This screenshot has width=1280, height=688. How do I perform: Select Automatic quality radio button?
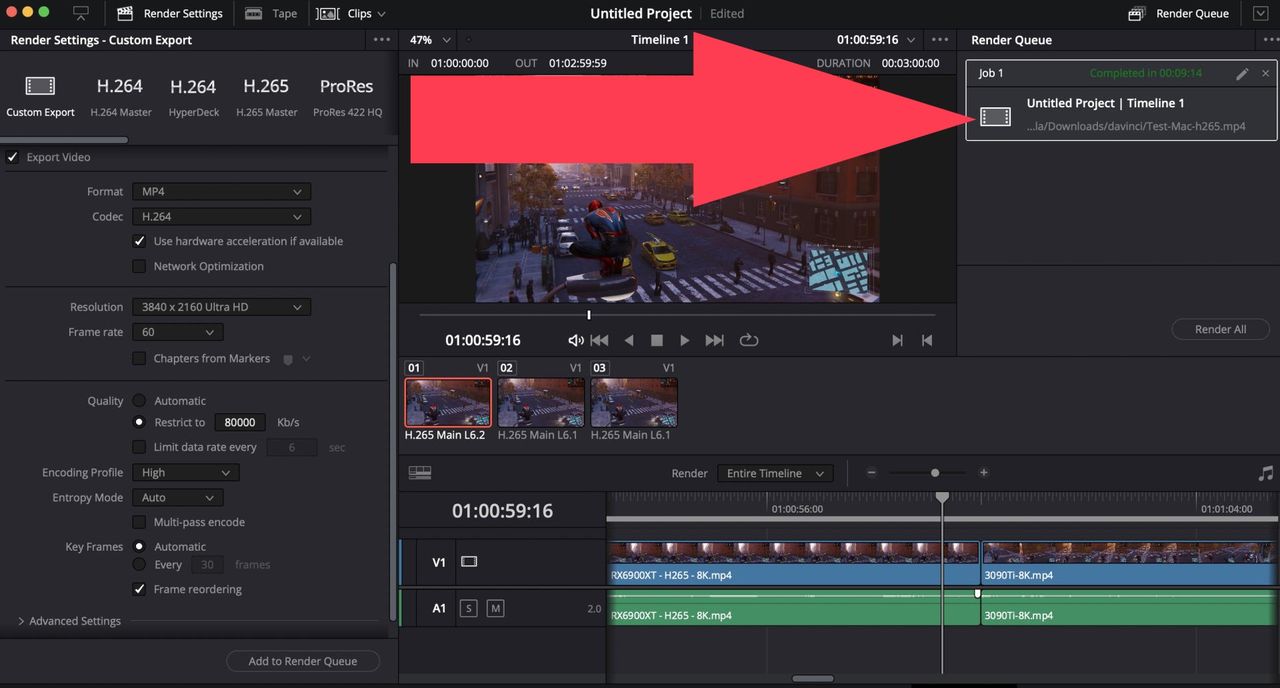[139, 400]
